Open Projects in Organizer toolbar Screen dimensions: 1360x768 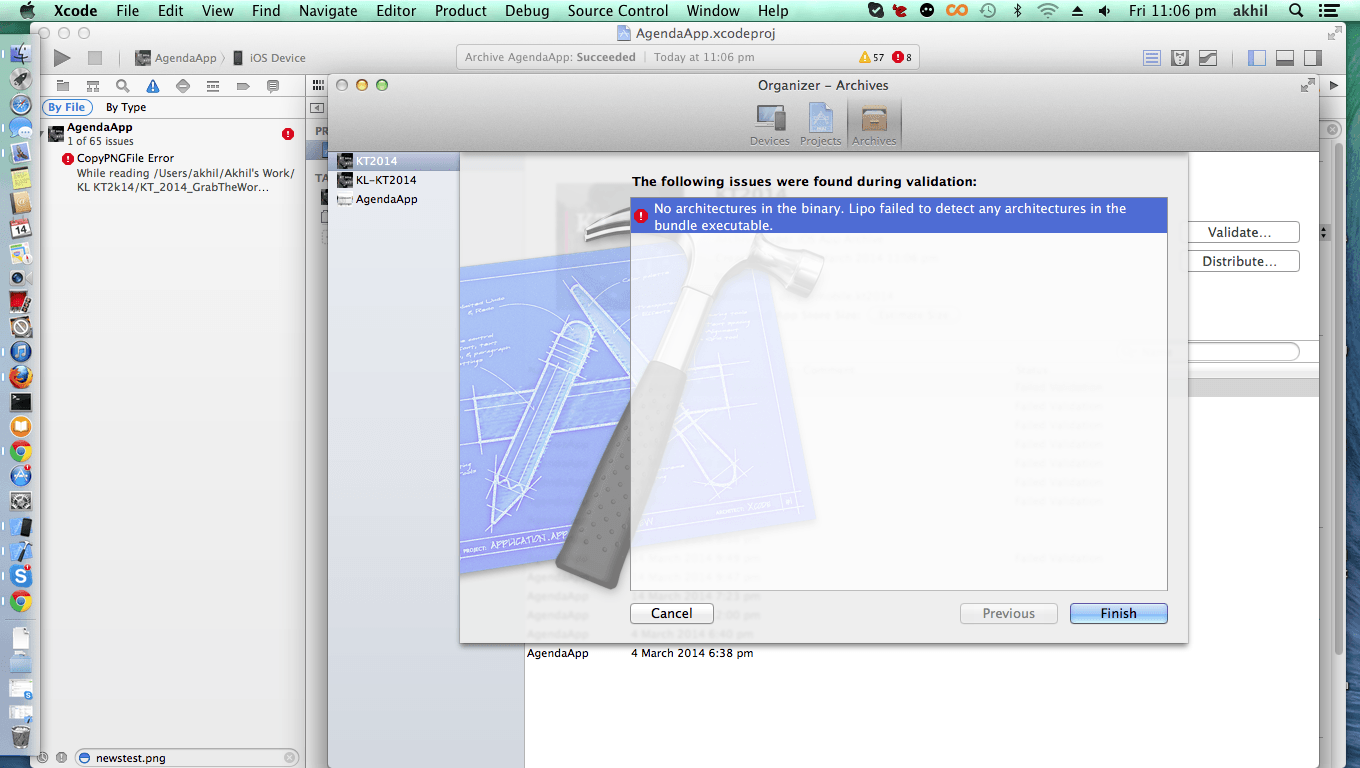820,126
